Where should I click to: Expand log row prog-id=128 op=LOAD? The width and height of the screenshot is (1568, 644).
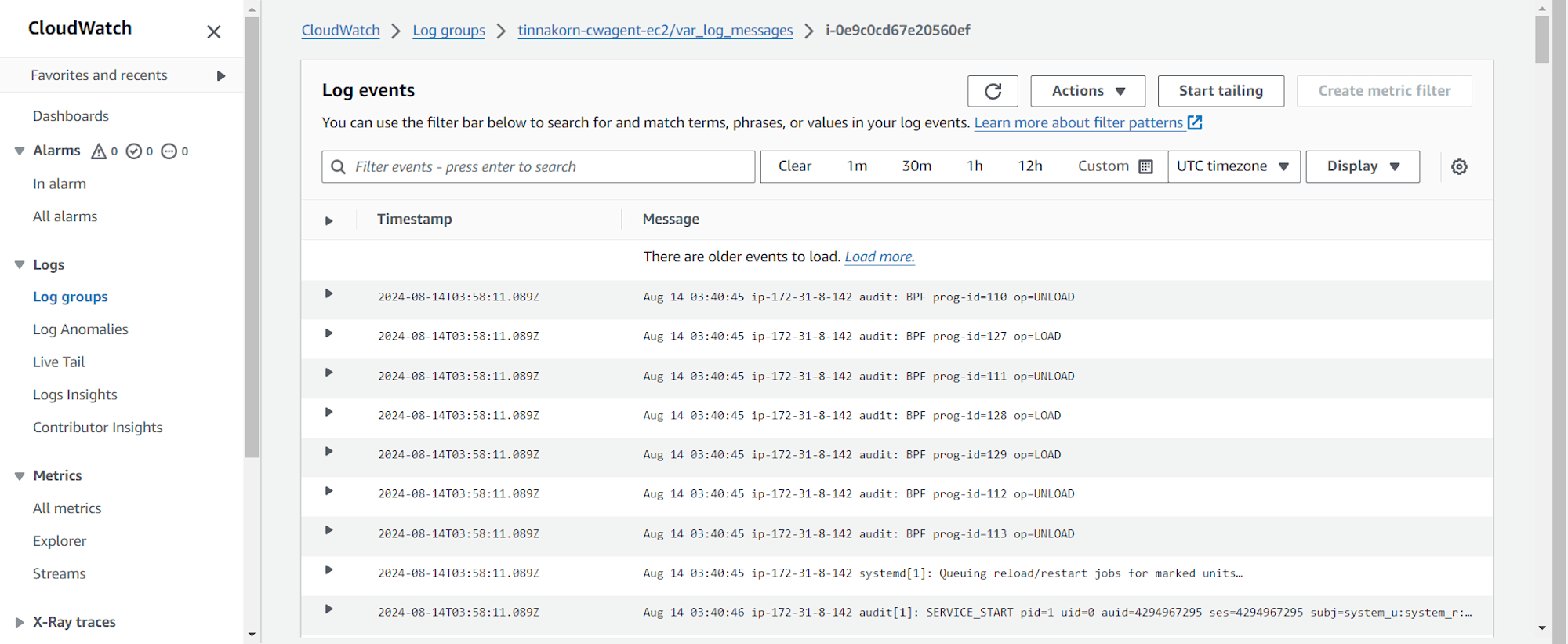click(x=329, y=413)
